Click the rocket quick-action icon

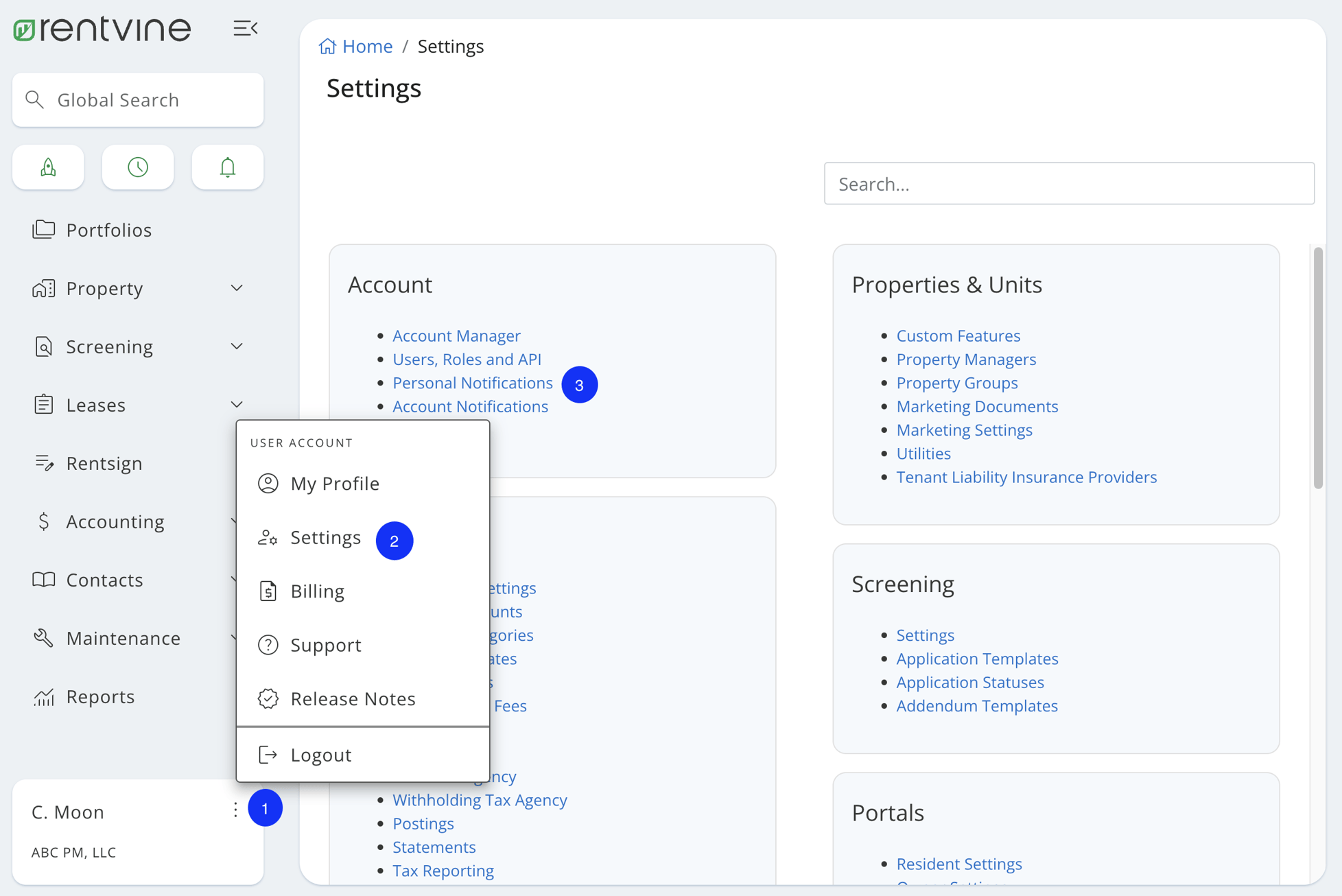click(48, 167)
